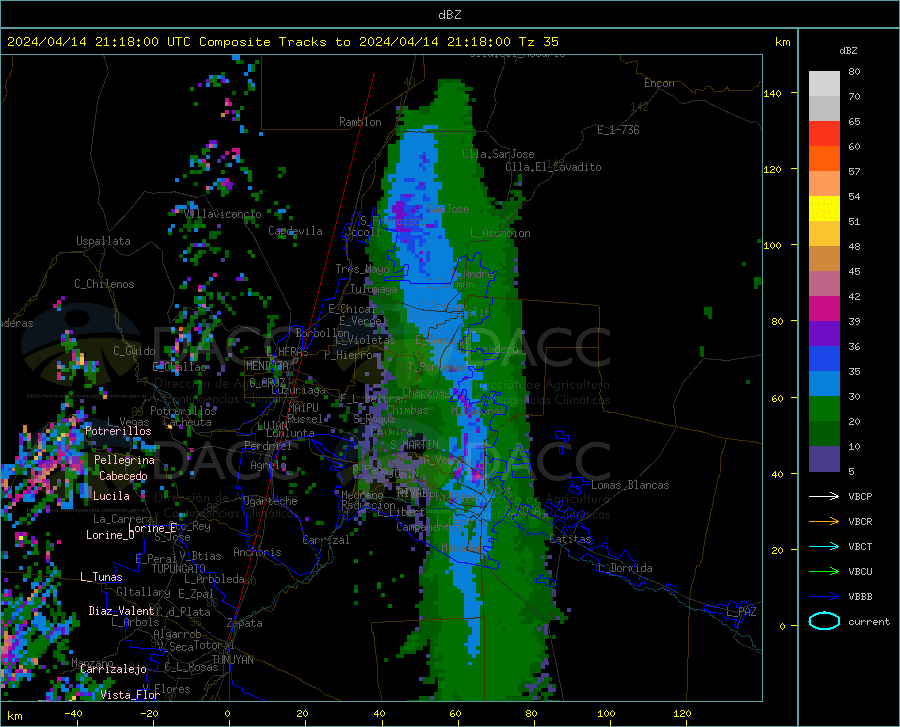Viewport: 900px width, 727px height.
Task: Click the Lucila label
Action: (x=111, y=496)
